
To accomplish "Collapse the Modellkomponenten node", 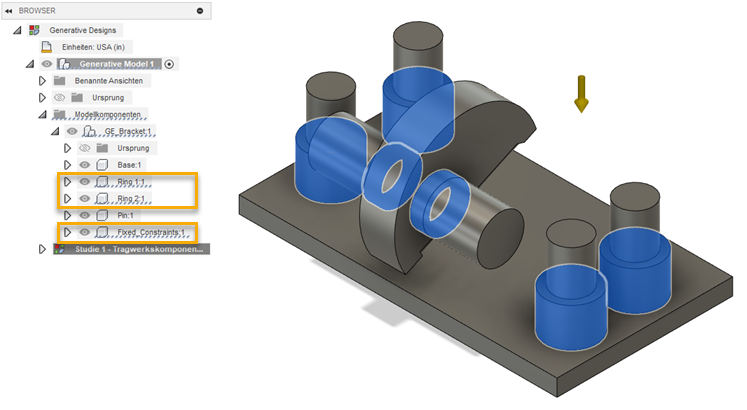I will (x=42, y=114).
